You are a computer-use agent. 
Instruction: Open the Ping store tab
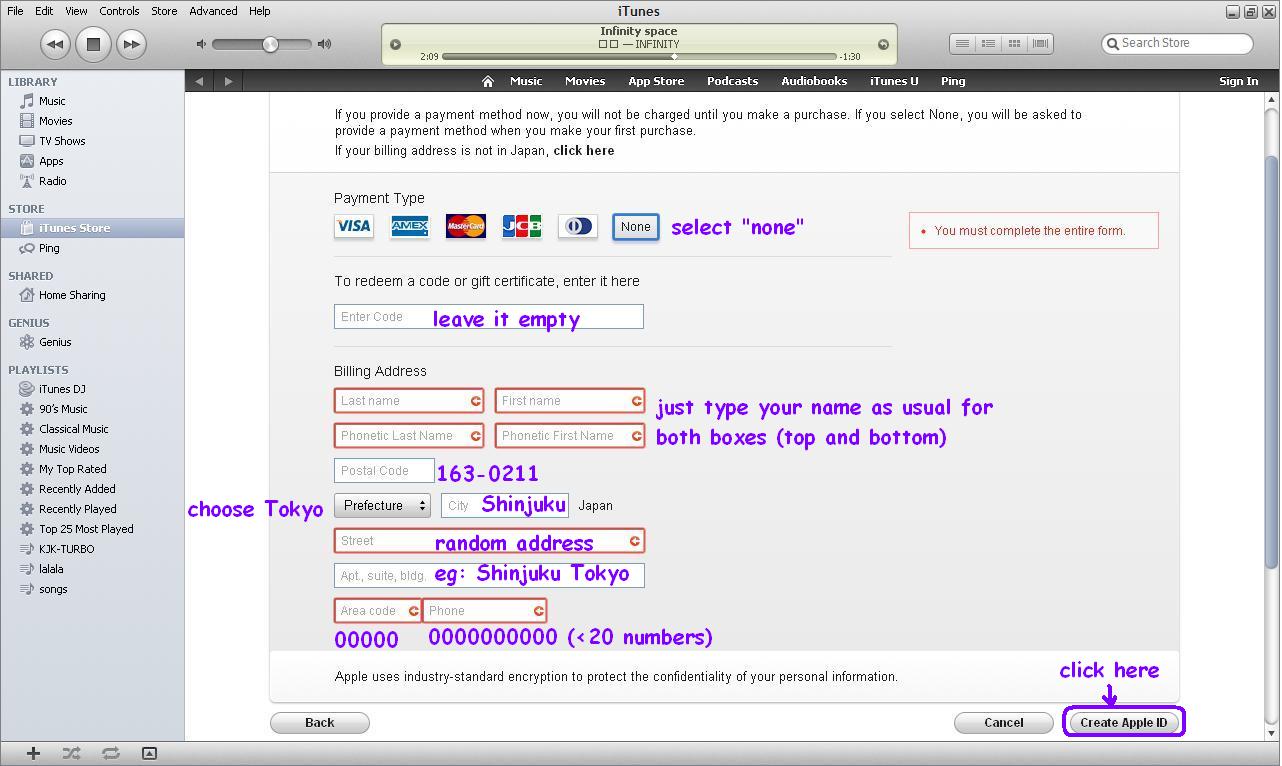[x=953, y=81]
